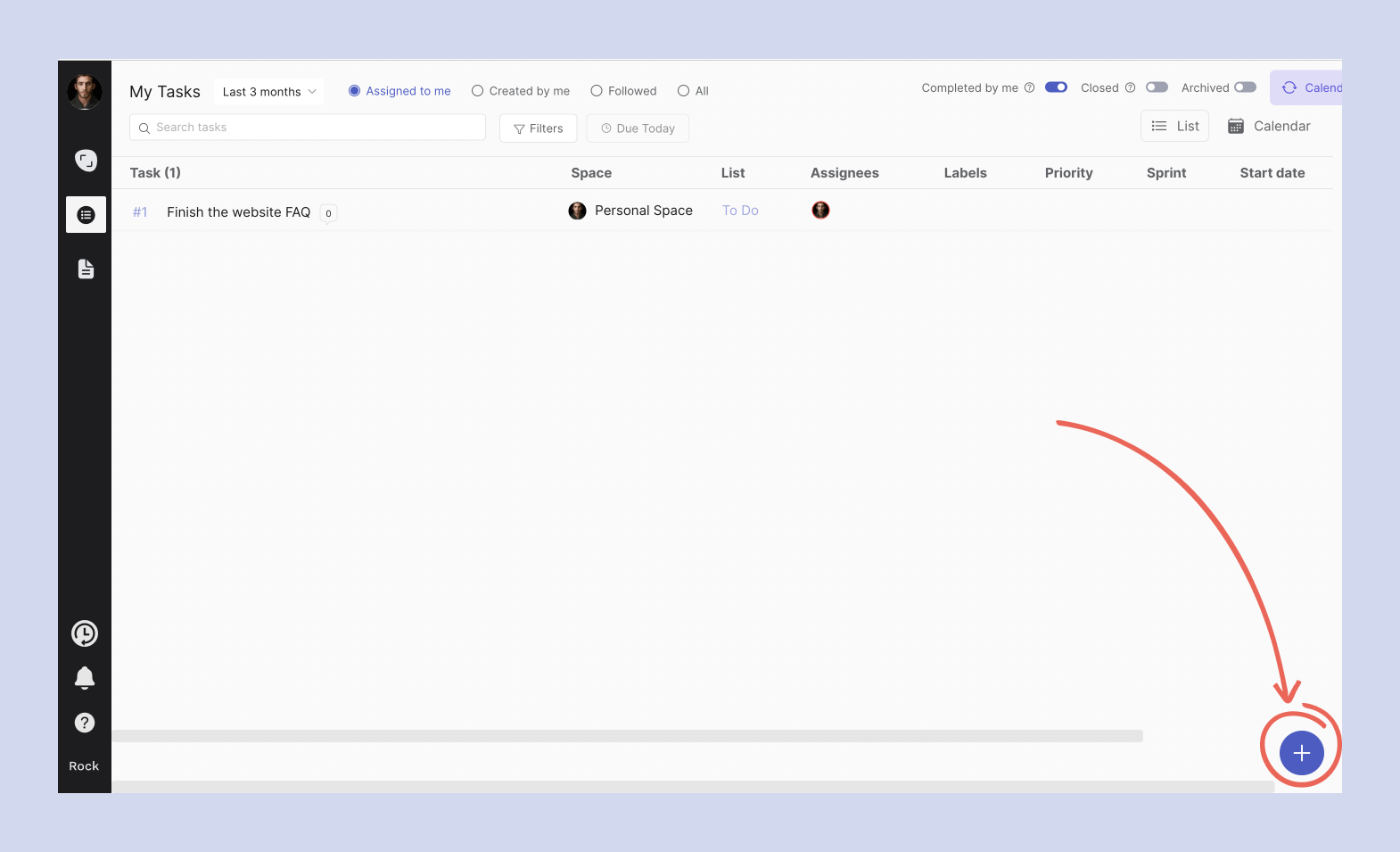This screenshot has height=852, width=1400.
Task: Toggle the Completed by me switch
Action: click(1056, 87)
